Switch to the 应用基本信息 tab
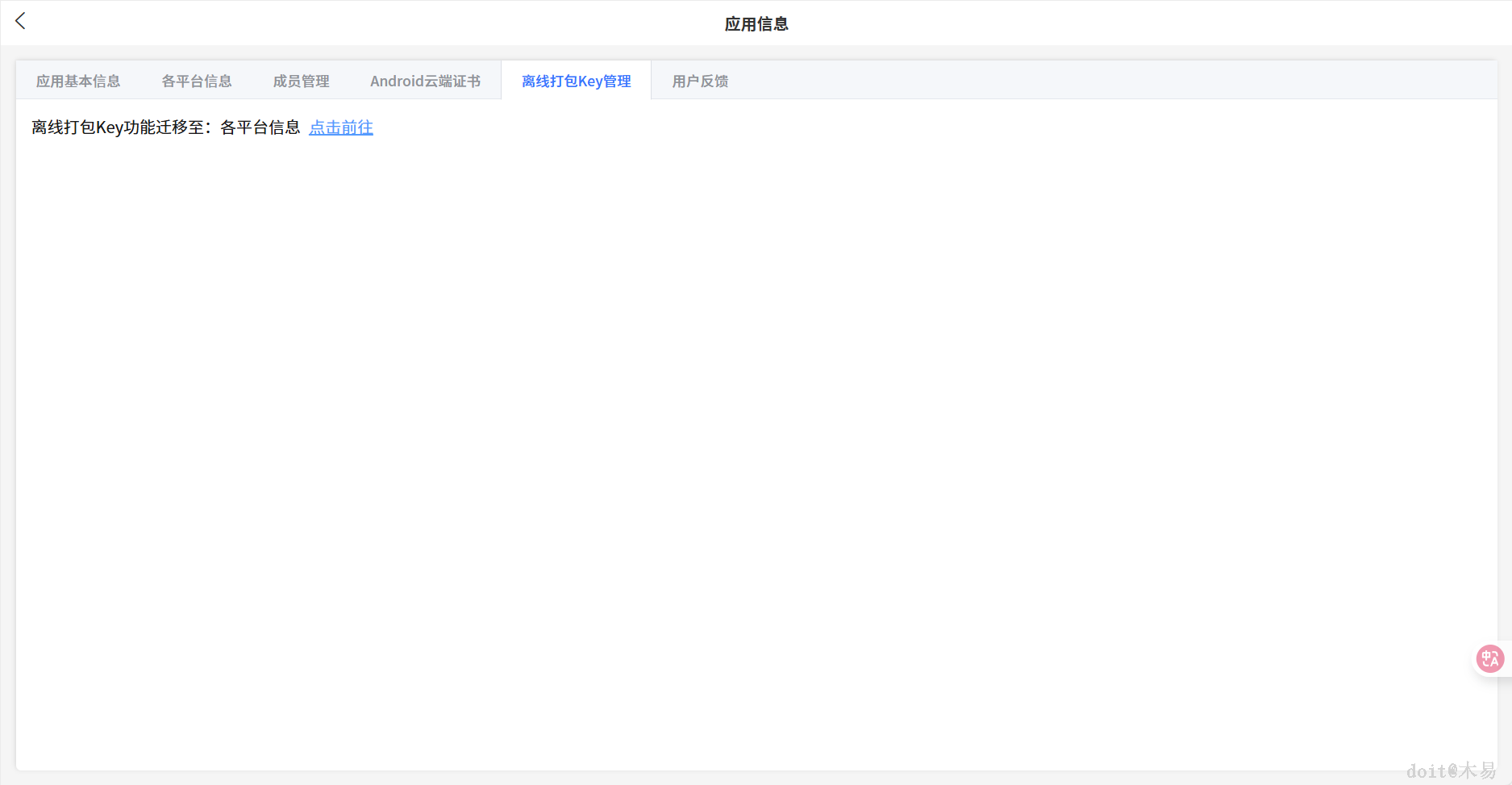The image size is (1512, 785). (x=77, y=81)
